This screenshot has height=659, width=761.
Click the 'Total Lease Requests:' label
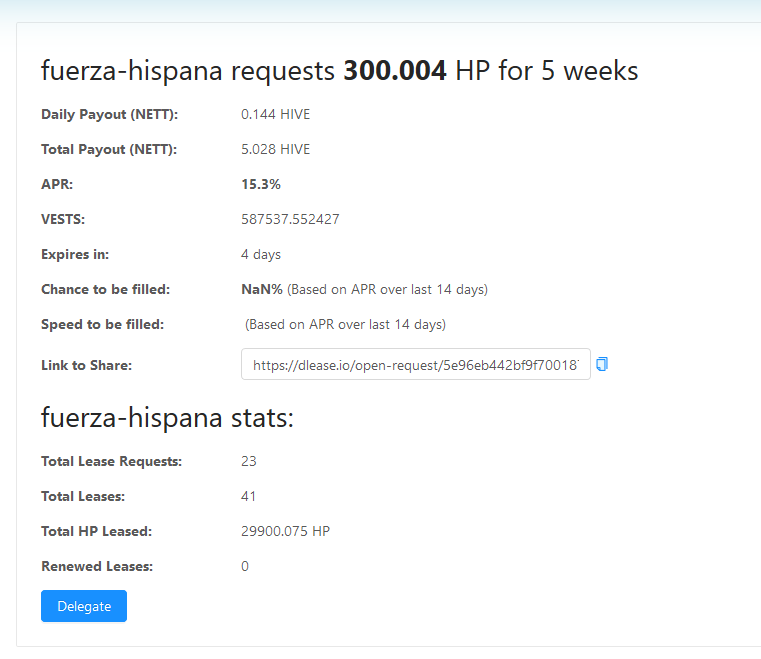[x=112, y=461]
